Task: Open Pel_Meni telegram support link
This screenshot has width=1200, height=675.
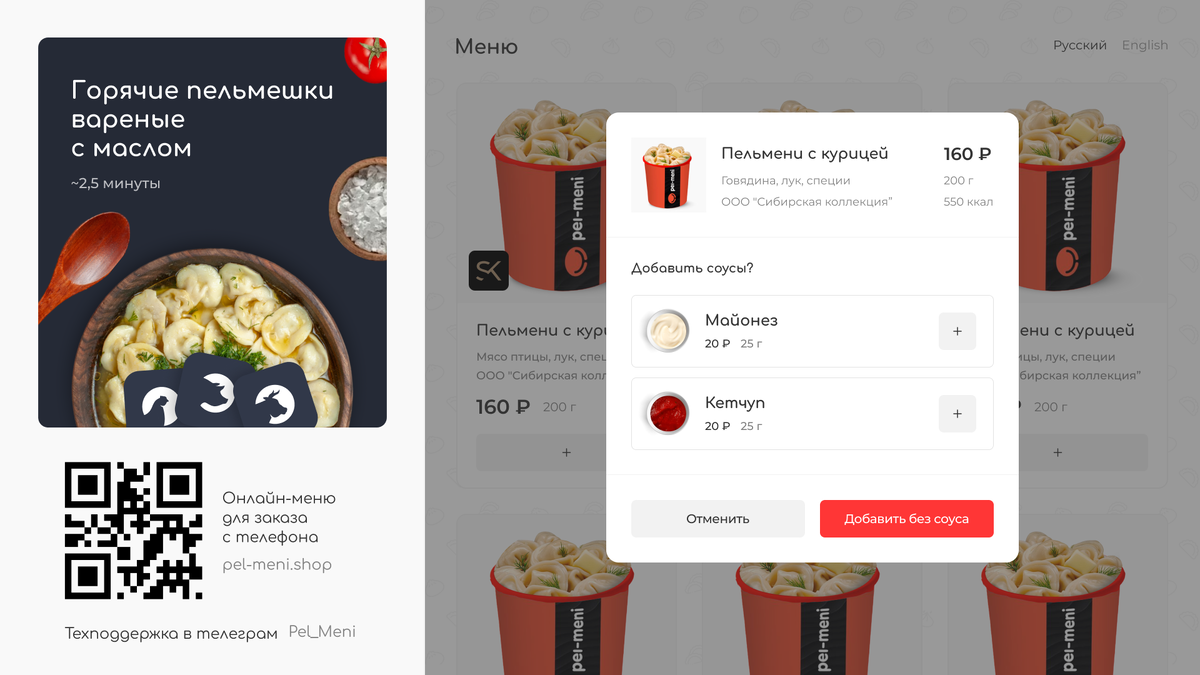Action: [x=322, y=632]
